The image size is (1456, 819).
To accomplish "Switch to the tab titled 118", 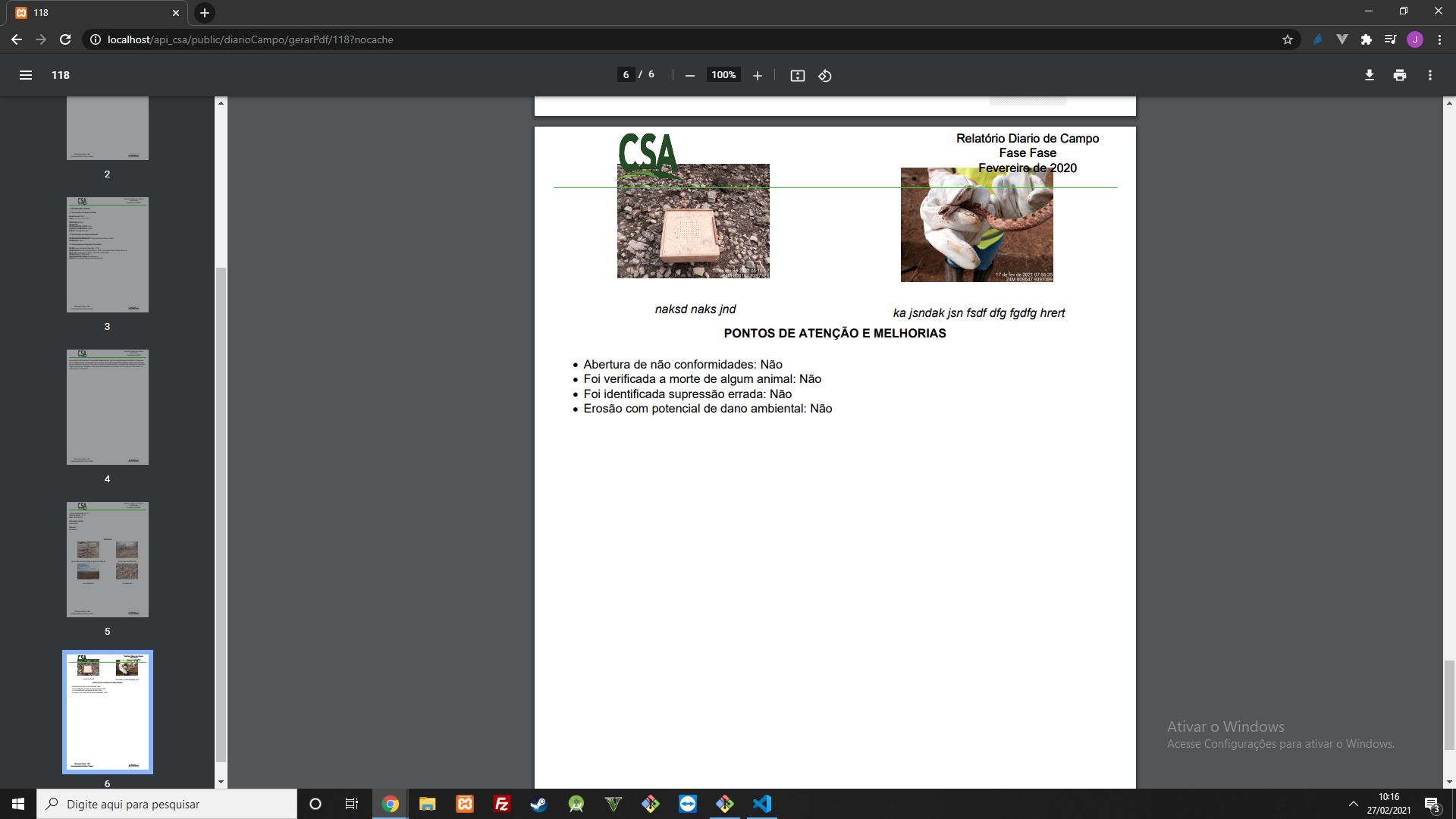I will [91, 13].
